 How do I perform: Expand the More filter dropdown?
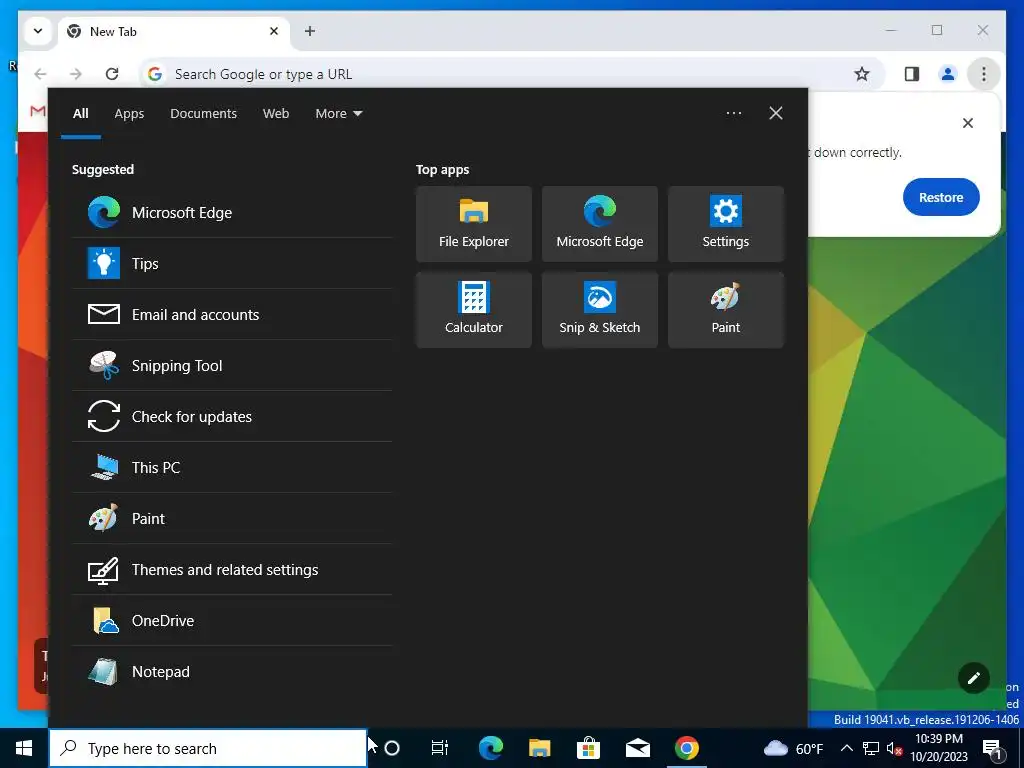pyautogui.click(x=338, y=114)
